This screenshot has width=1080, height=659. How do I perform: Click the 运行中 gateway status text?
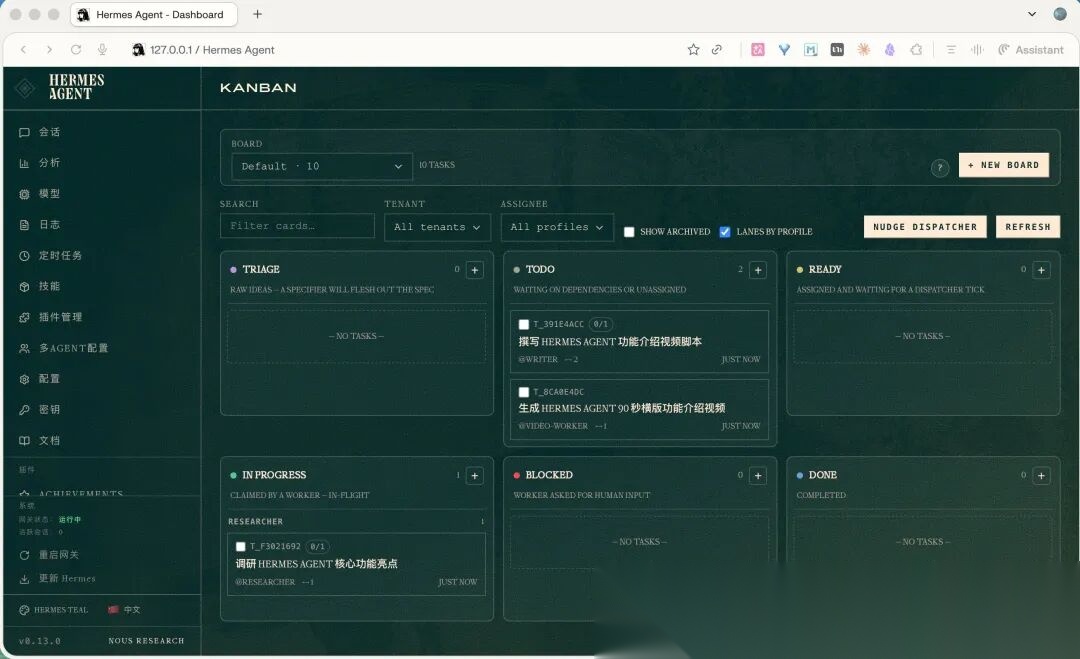(70, 520)
